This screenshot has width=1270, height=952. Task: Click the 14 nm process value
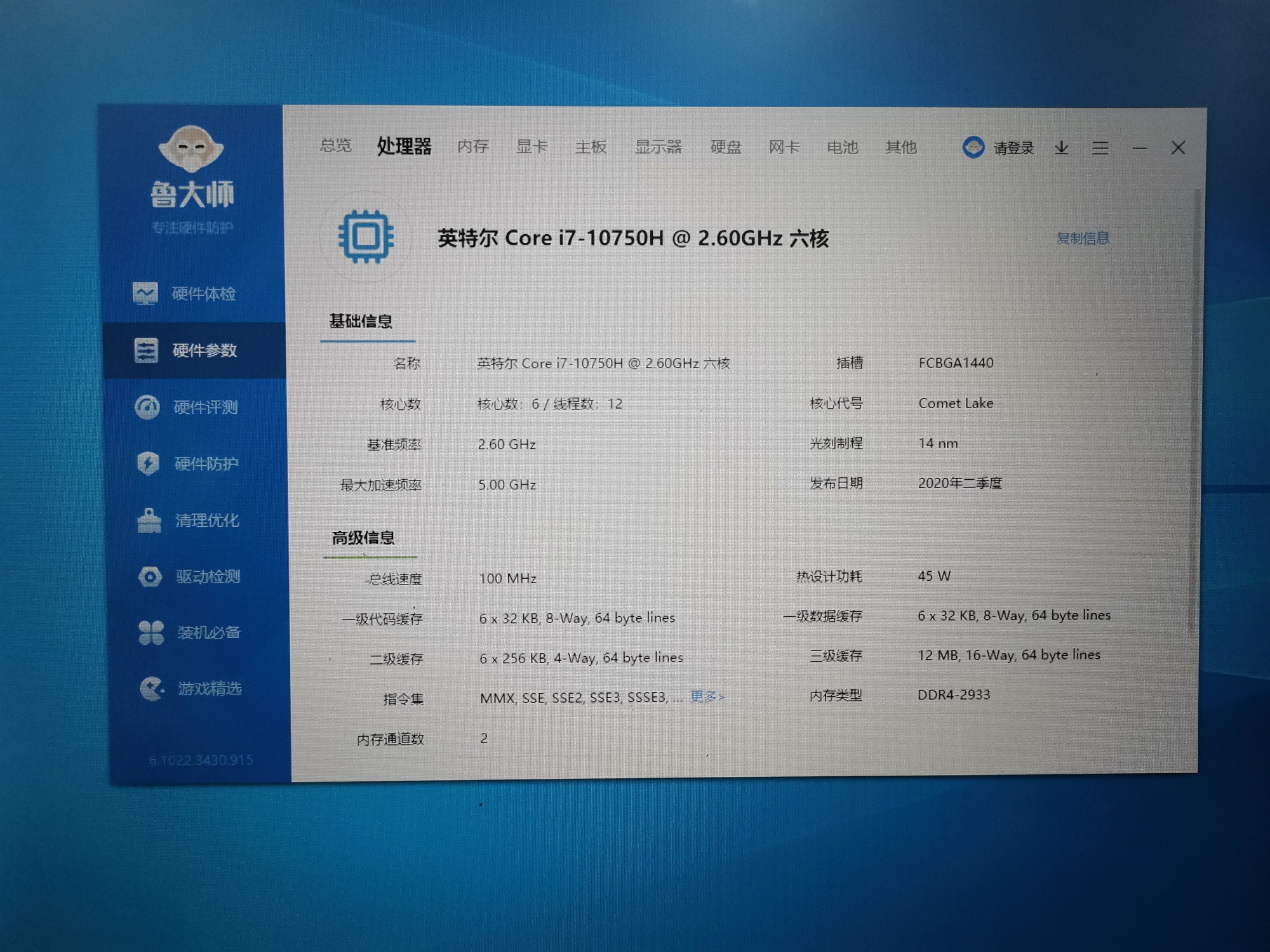938,443
